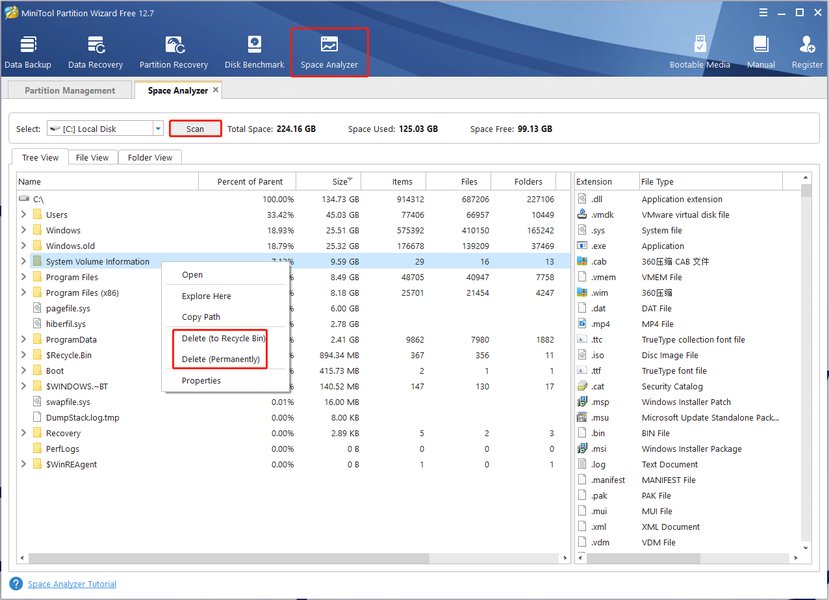Start Disk Benchmark tool

(254, 52)
